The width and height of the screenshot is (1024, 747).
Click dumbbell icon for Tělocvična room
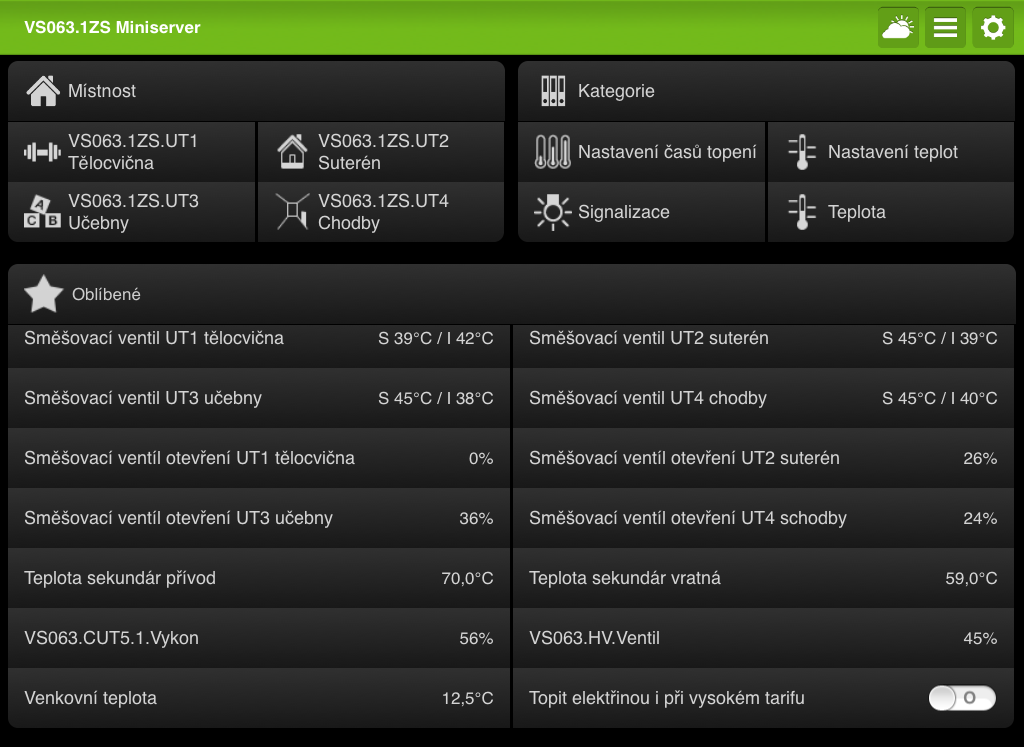[x=42, y=152]
